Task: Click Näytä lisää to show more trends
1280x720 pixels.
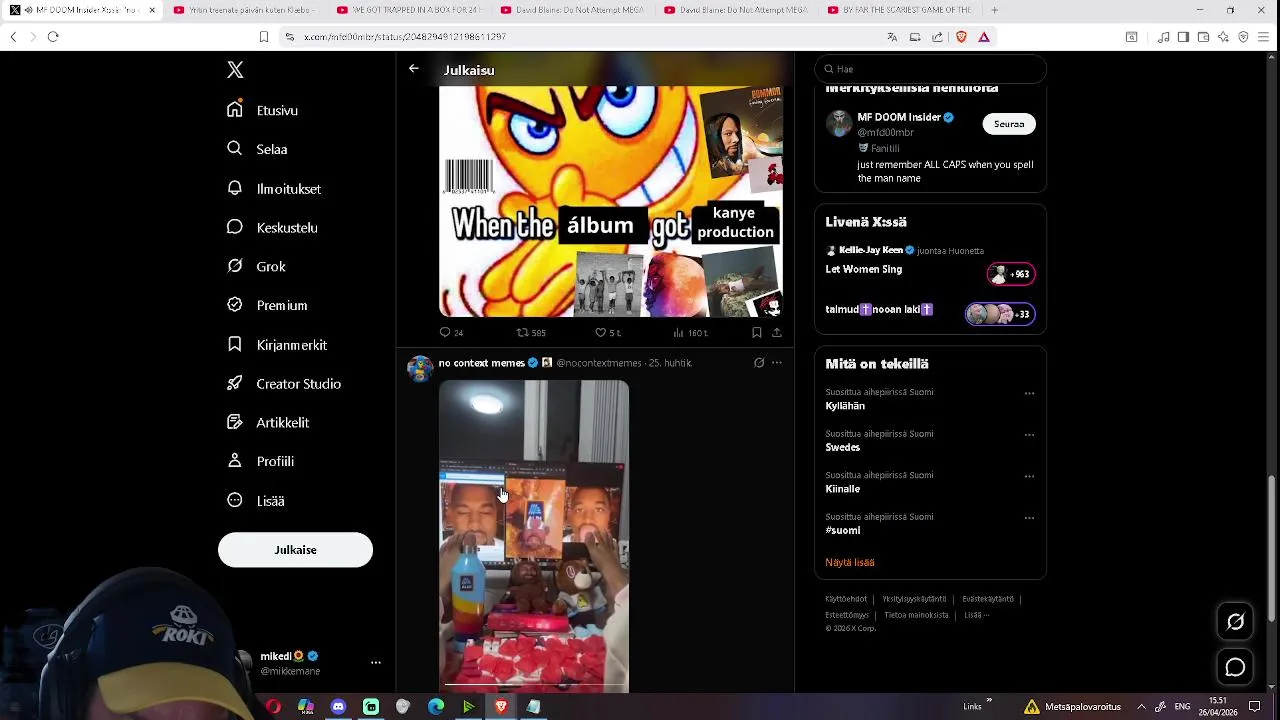Action: pos(850,562)
